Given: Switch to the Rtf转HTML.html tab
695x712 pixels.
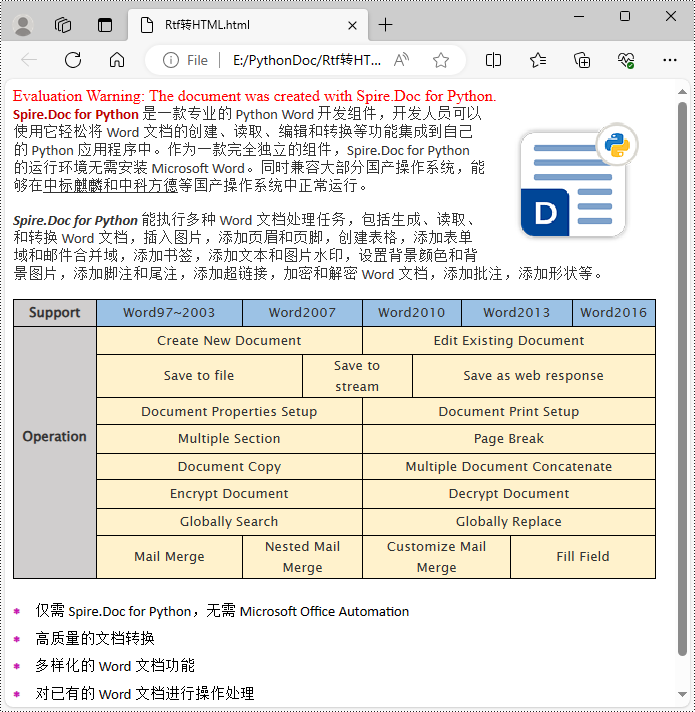Looking at the screenshot, I should [248, 25].
